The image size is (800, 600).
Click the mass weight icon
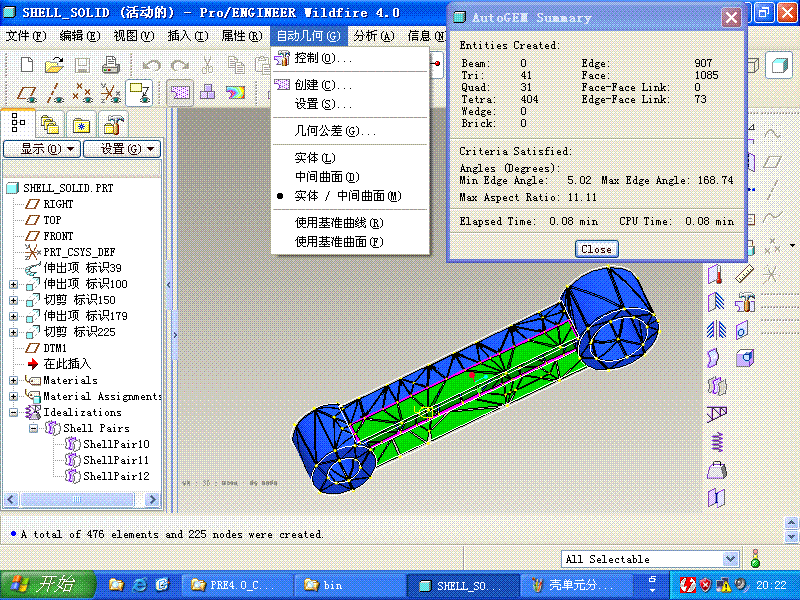click(x=717, y=470)
